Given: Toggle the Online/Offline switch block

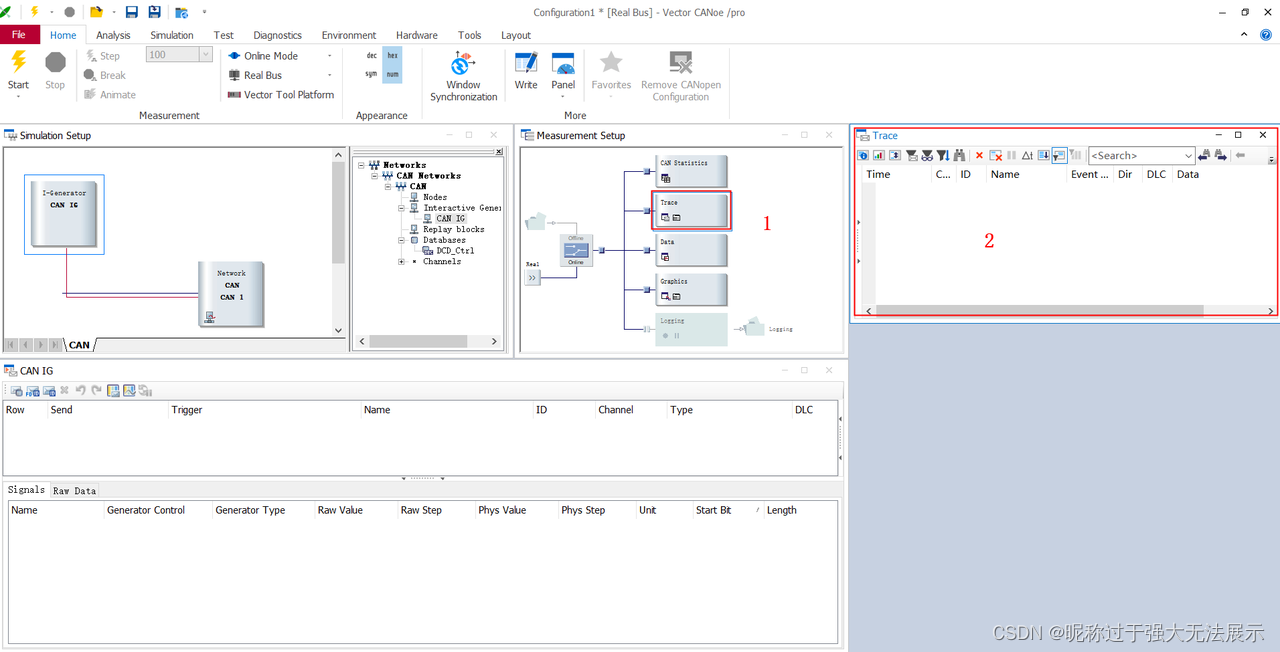Looking at the screenshot, I should pos(576,249).
